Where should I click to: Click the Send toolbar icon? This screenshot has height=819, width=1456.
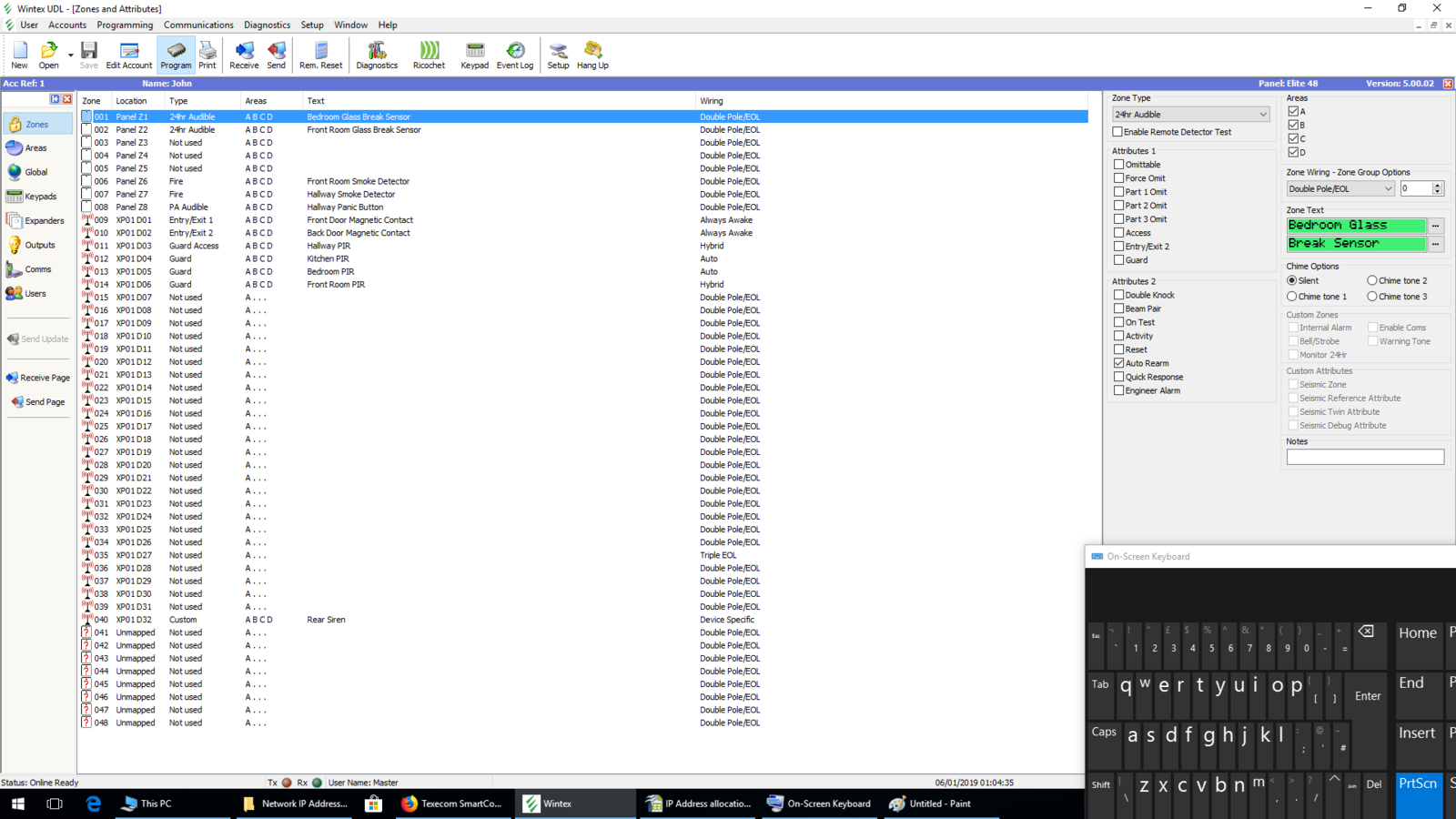[x=276, y=55]
